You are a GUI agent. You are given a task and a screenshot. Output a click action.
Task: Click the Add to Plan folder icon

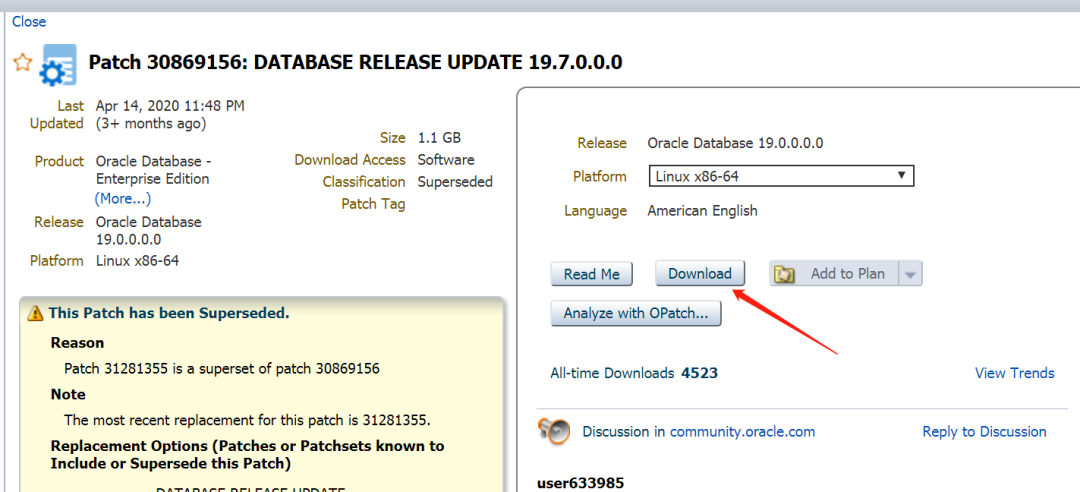pyautogui.click(x=785, y=274)
